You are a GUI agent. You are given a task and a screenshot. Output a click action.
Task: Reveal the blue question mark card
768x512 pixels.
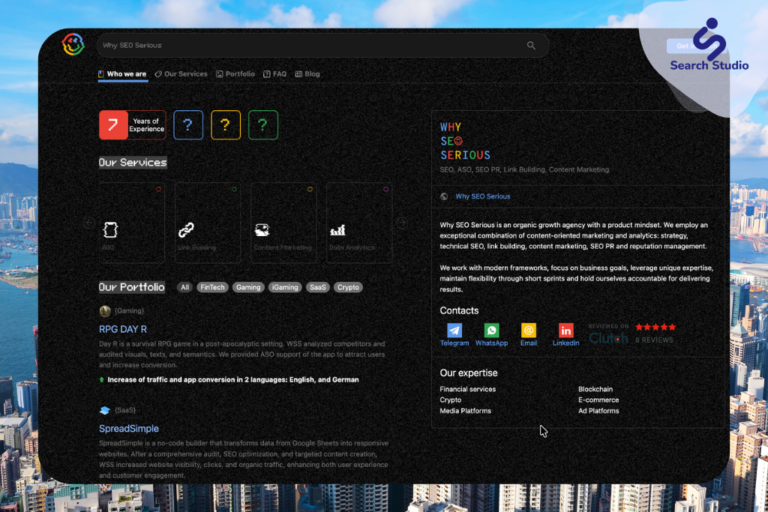point(188,125)
